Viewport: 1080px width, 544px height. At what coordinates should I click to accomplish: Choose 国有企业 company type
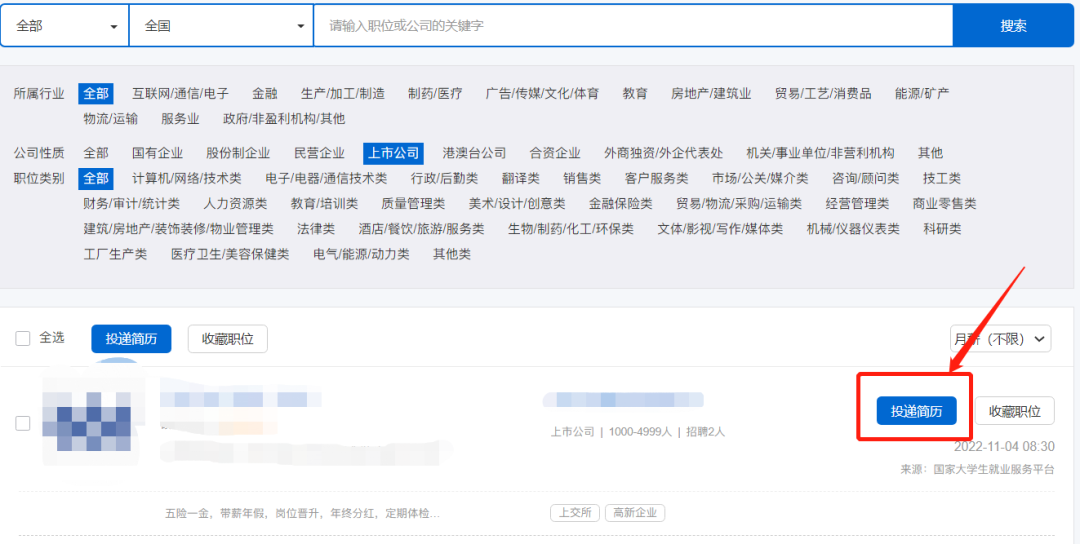pos(158,153)
